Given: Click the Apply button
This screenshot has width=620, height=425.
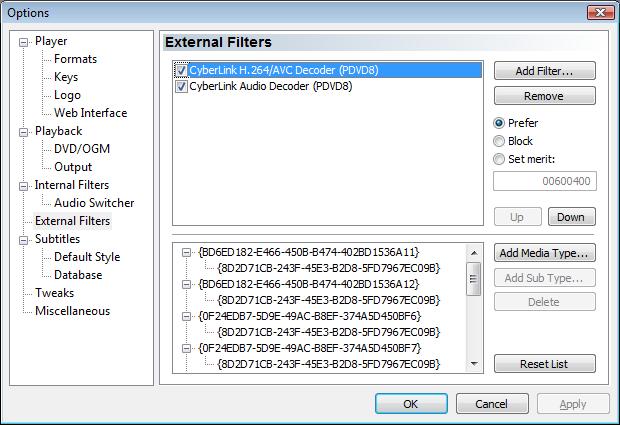Looking at the screenshot, I should click(x=573, y=404).
